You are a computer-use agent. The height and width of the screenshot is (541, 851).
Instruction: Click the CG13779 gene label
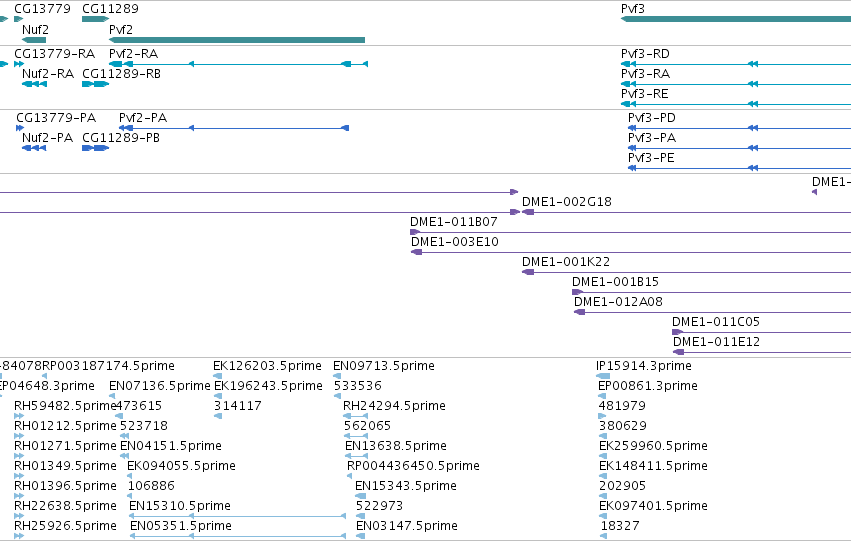(x=42, y=9)
